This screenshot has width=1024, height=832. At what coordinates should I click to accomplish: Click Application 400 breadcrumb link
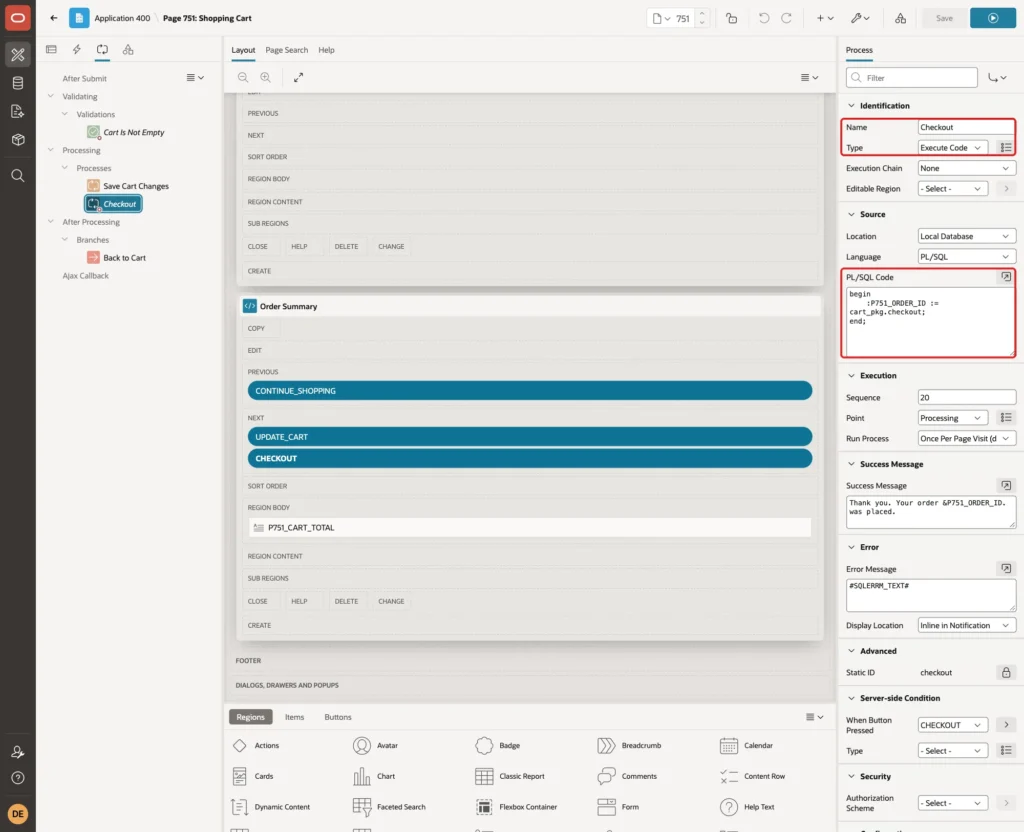pyautogui.click(x=122, y=18)
